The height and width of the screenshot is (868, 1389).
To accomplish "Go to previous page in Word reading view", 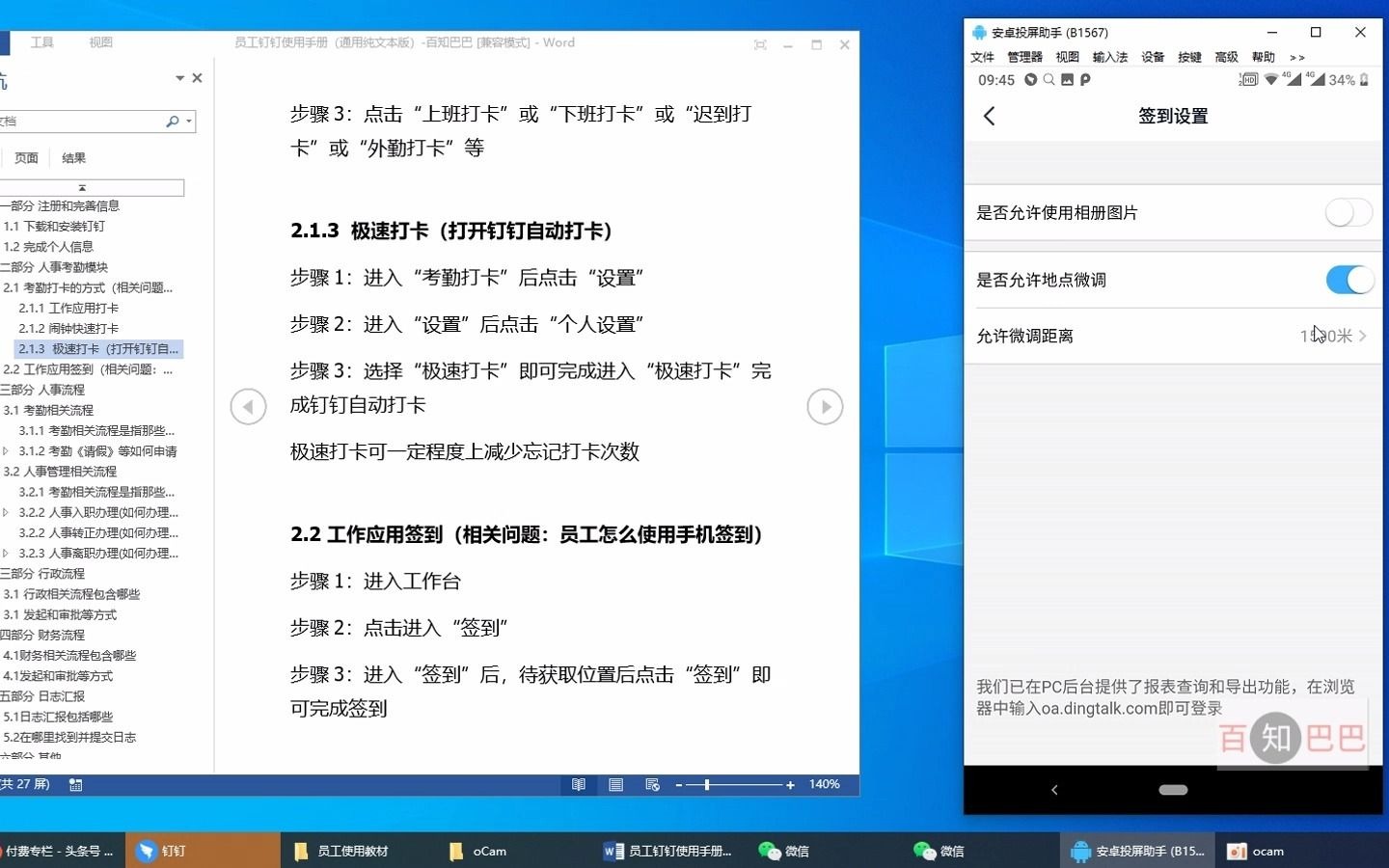I will pyautogui.click(x=248, y=407).
